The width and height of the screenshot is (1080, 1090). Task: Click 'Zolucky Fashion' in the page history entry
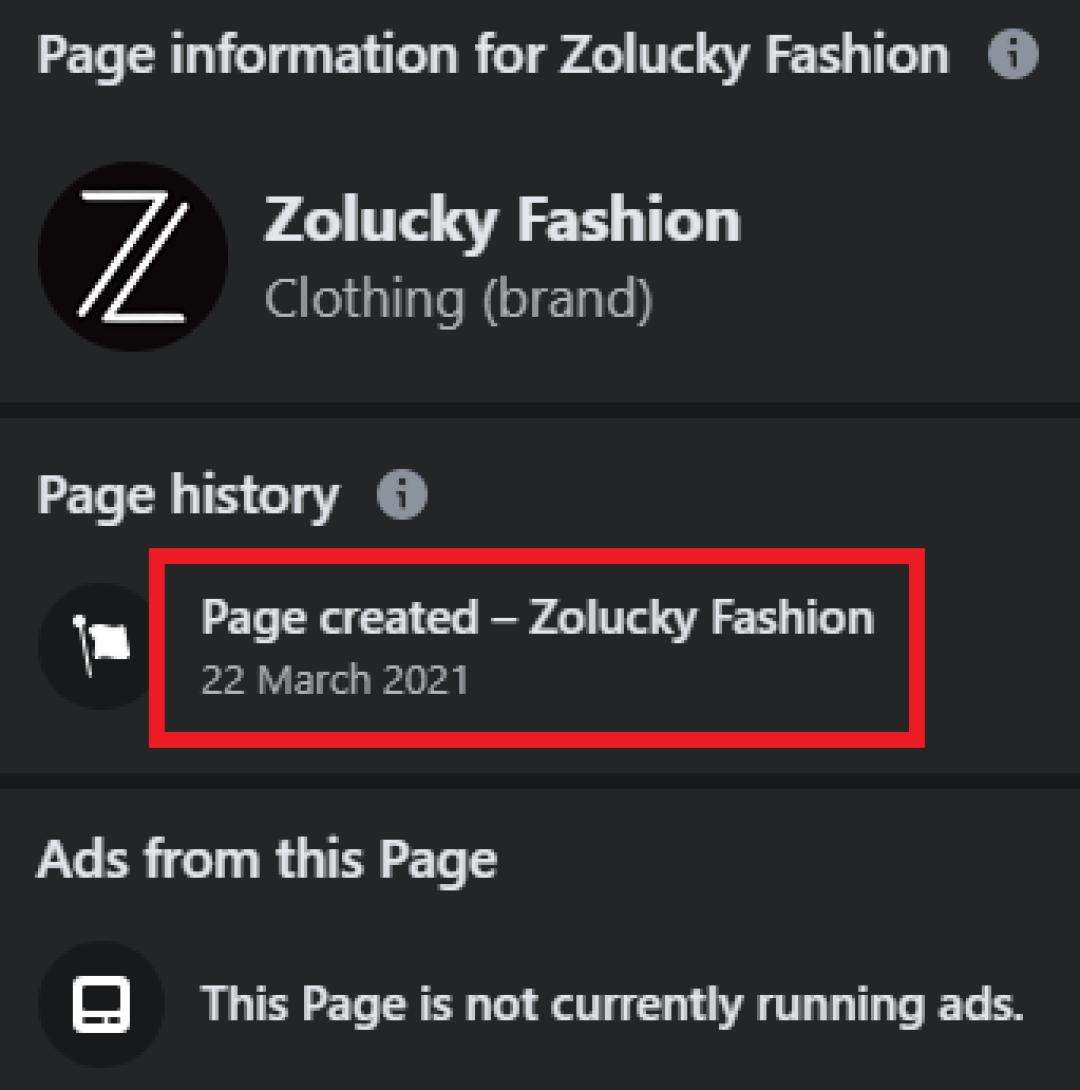pos(701,617)
